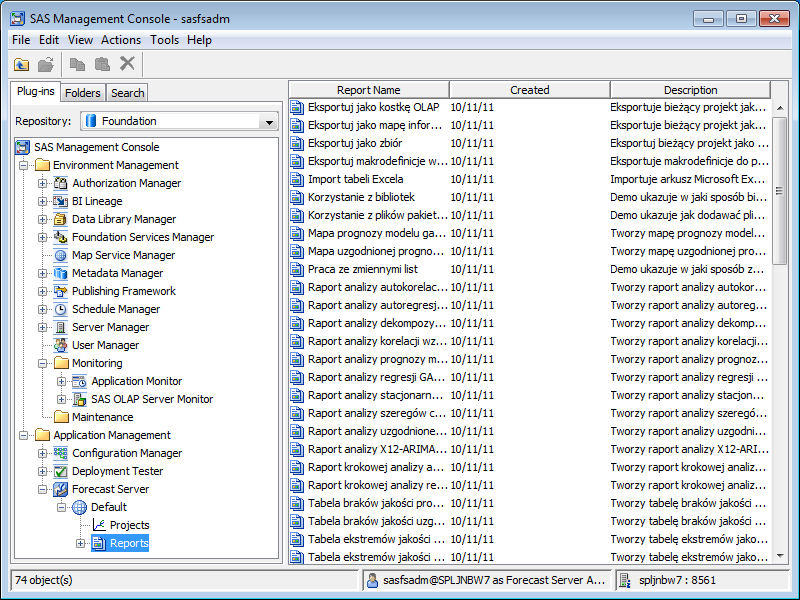Viewport: 800px width, 600px height.
Task: Click the Metadata Manager icon
Action: (x=61, y=273)
